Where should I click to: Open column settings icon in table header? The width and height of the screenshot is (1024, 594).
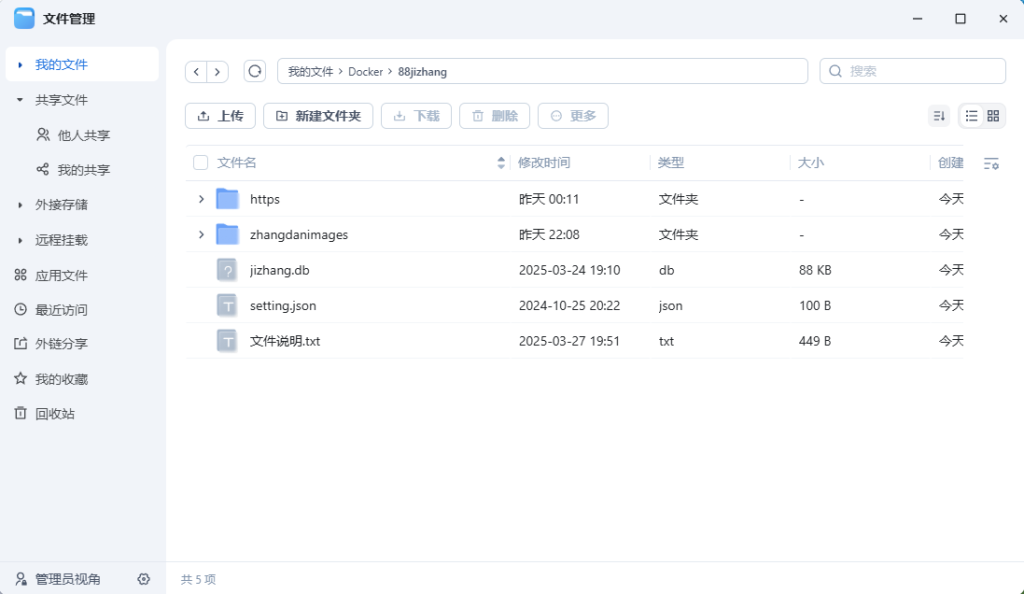pos(991,163)
